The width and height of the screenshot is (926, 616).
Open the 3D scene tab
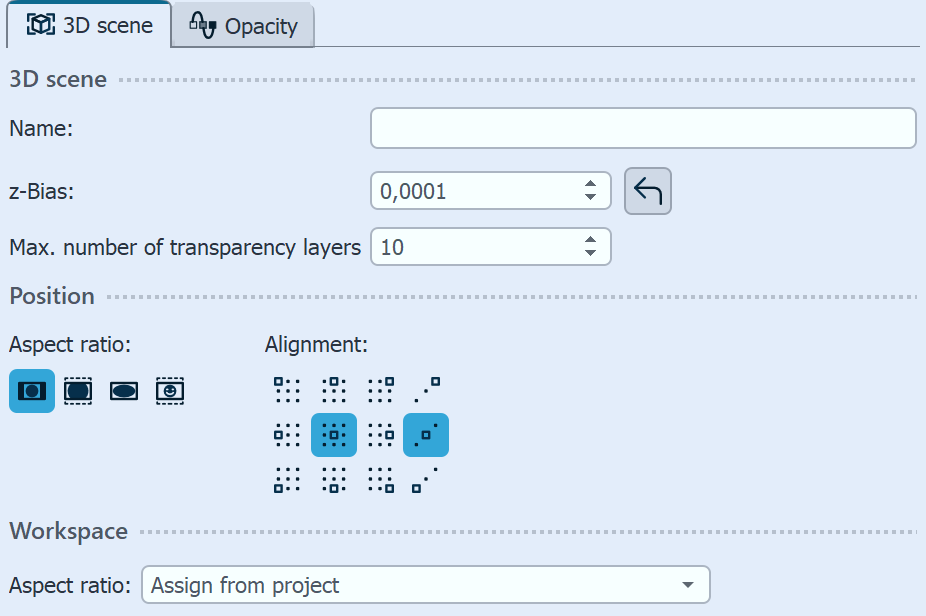(90, 26)
